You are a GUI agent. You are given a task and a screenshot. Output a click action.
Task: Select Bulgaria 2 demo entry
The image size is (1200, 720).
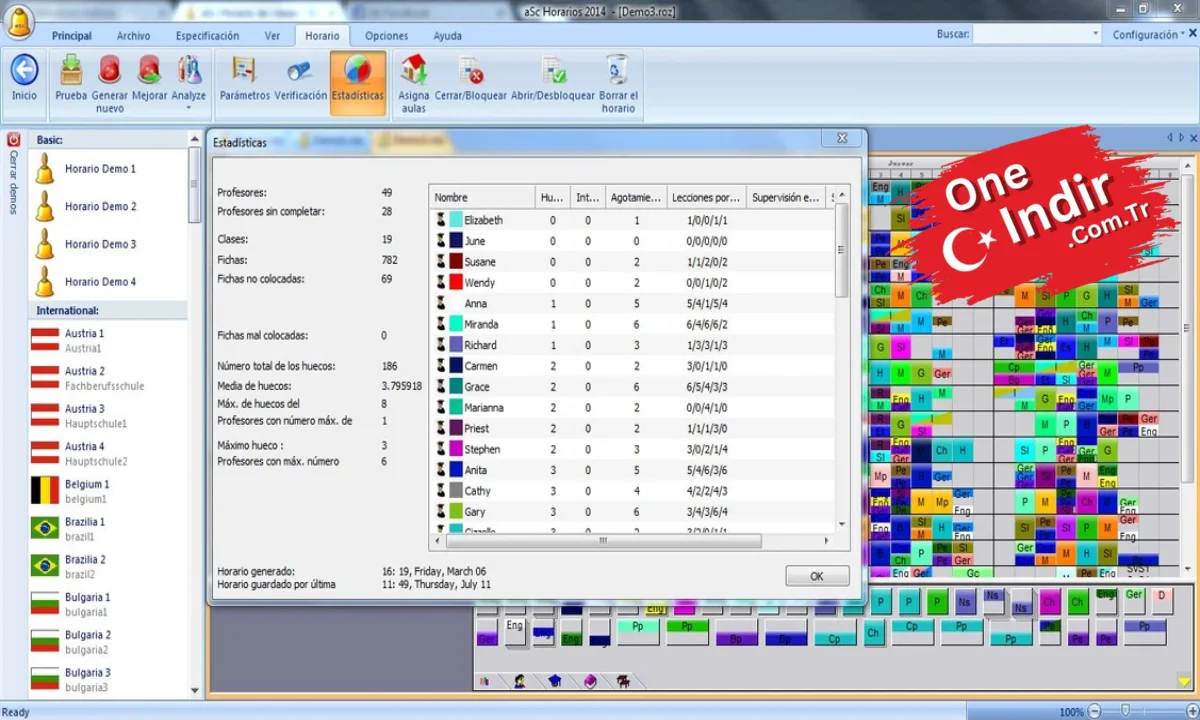click(108, 642)
